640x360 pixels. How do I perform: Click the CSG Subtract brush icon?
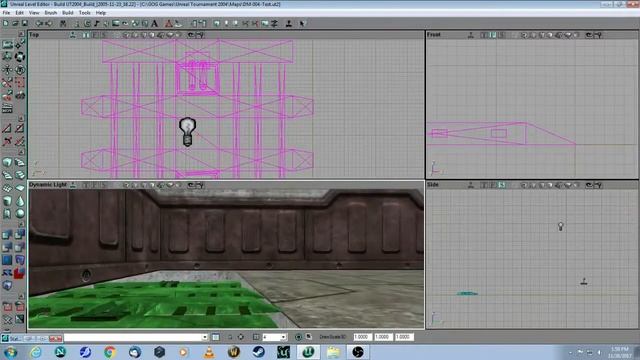click(20, 234)
